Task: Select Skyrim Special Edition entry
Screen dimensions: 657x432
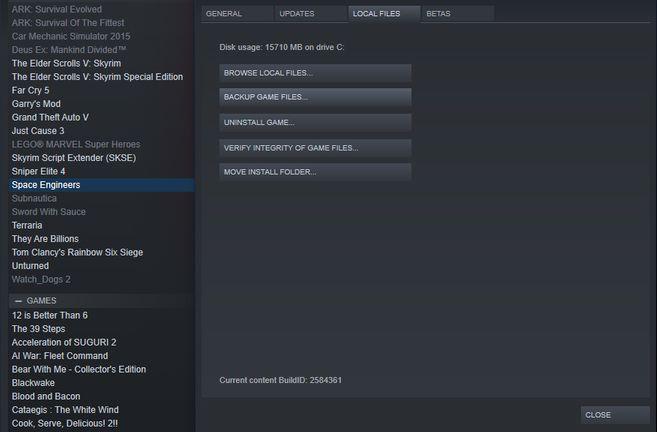Action: click(97, 77)
